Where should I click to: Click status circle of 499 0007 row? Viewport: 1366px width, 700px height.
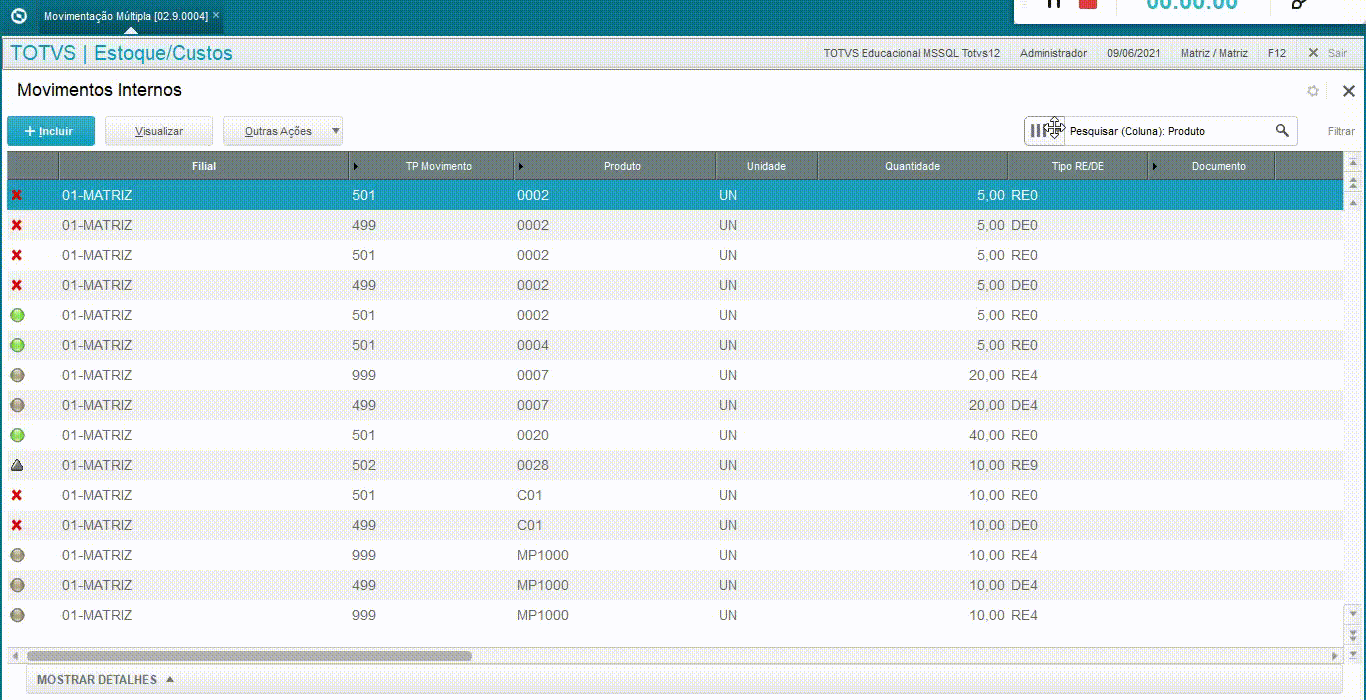(17, 405)
